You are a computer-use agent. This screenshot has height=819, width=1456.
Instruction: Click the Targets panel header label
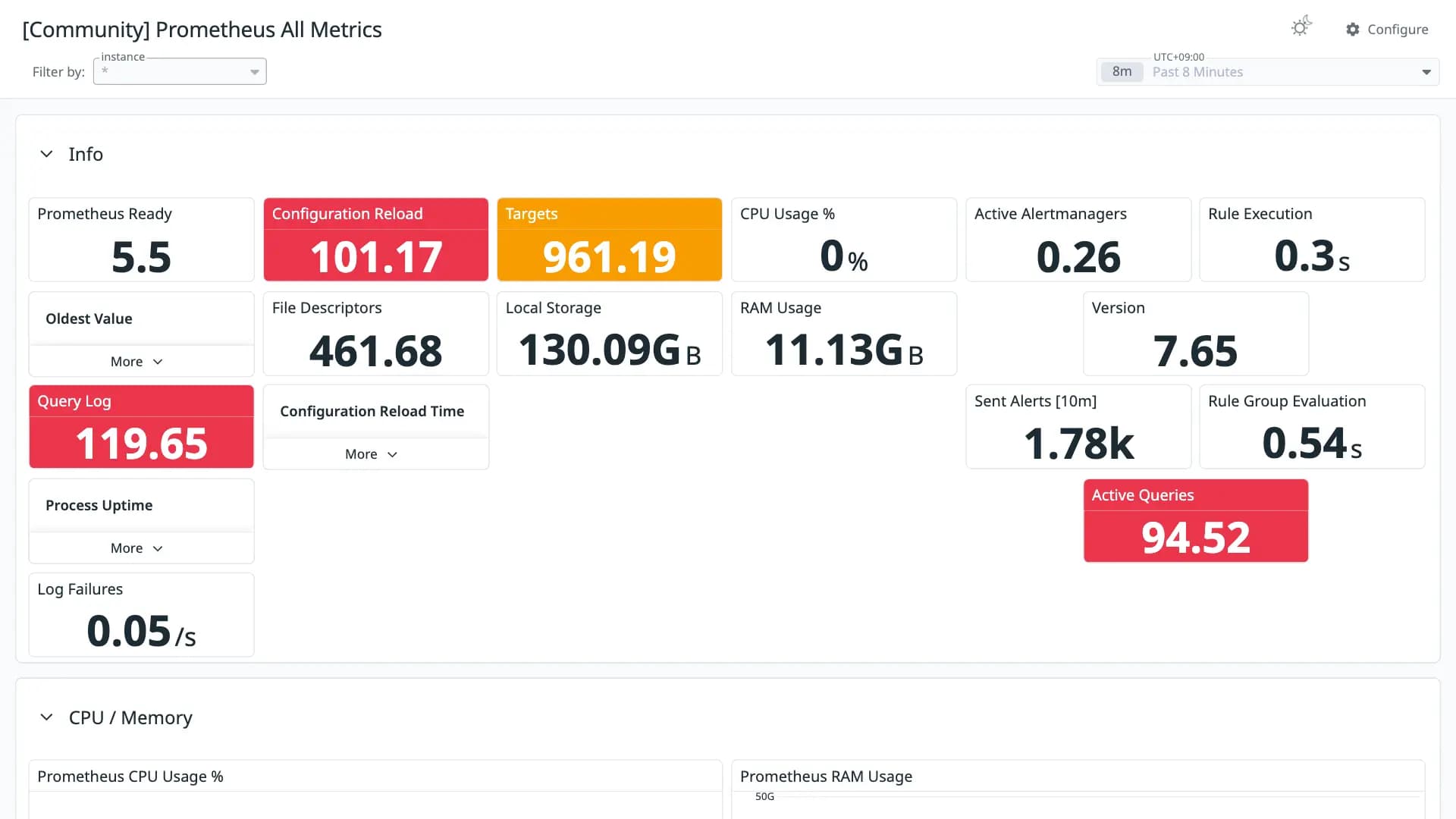531,215
